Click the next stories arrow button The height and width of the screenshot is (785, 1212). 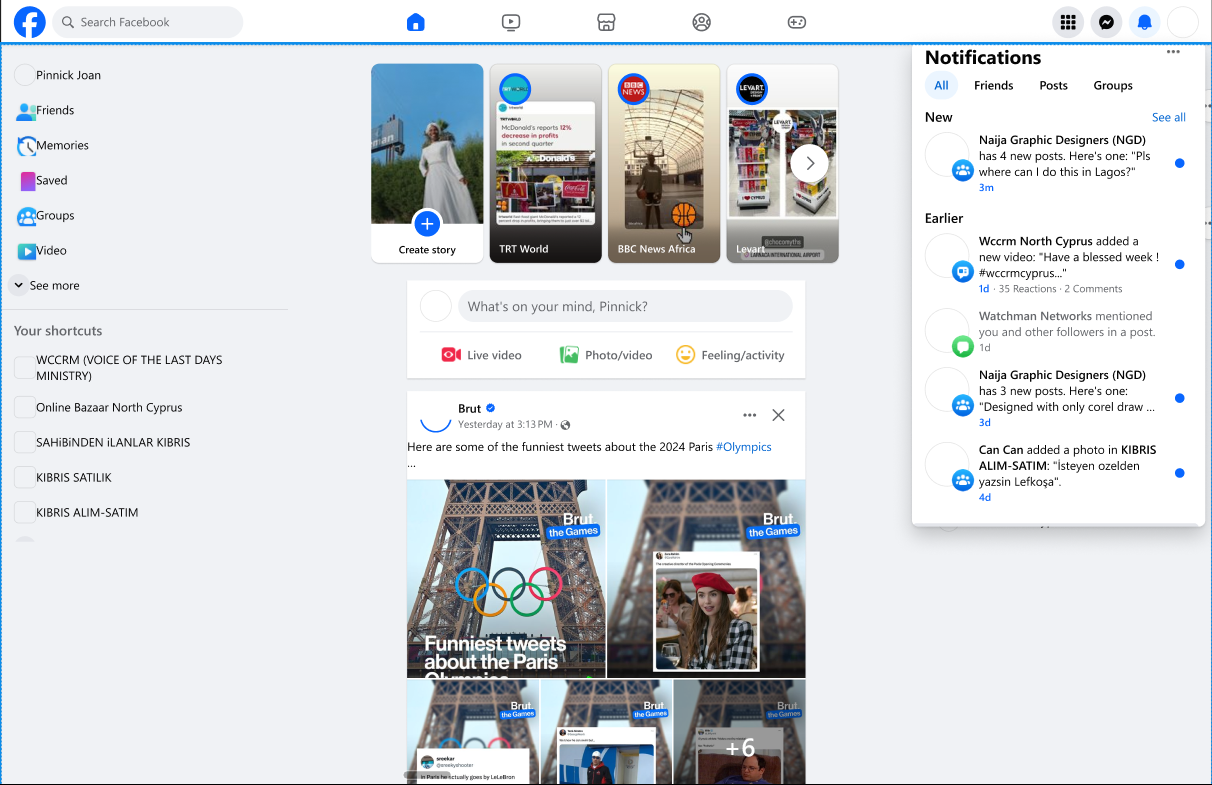click(x=810, y=163)
